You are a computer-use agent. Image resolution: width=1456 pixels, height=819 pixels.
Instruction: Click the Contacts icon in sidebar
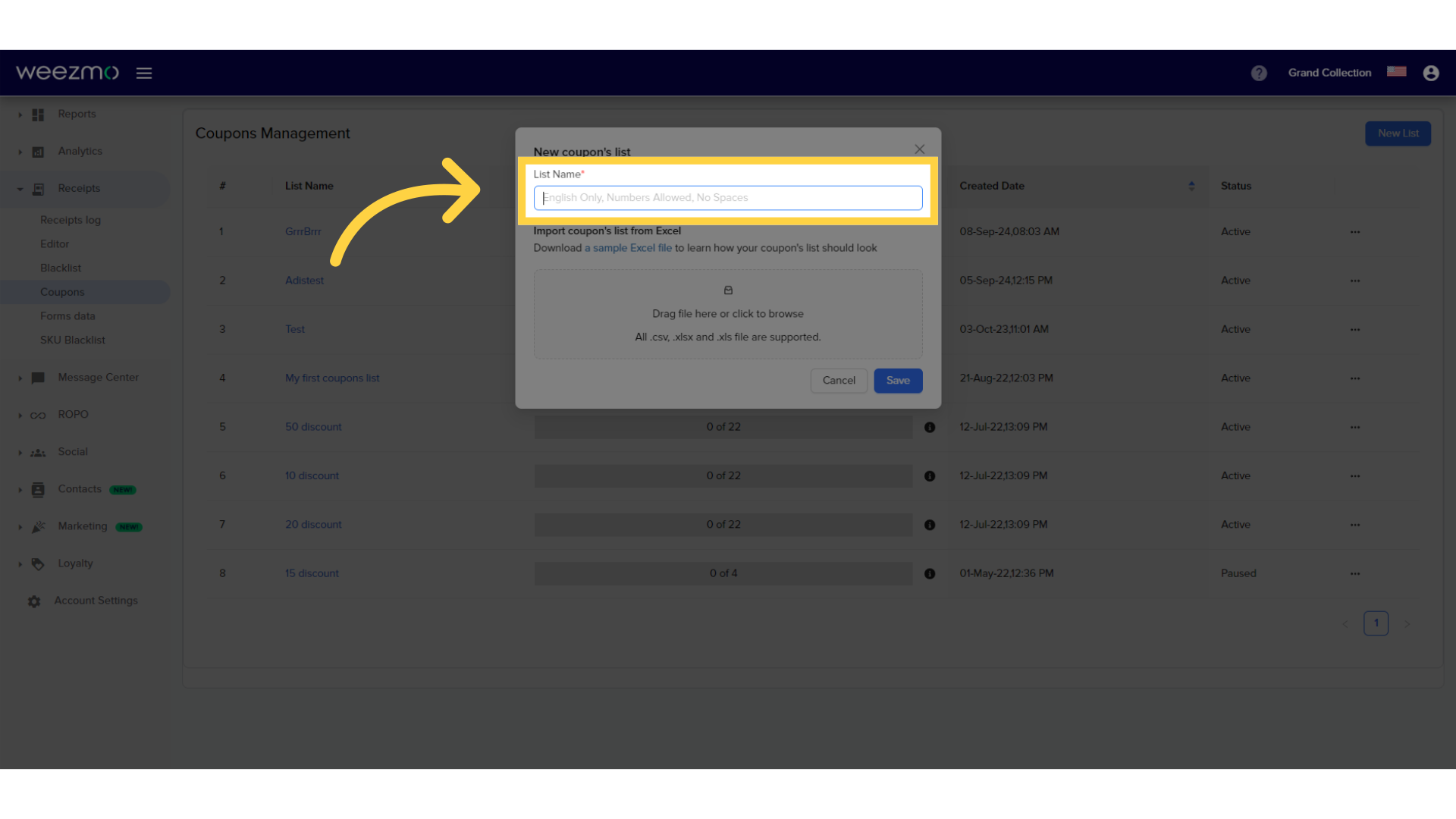[x=38, y=490]
